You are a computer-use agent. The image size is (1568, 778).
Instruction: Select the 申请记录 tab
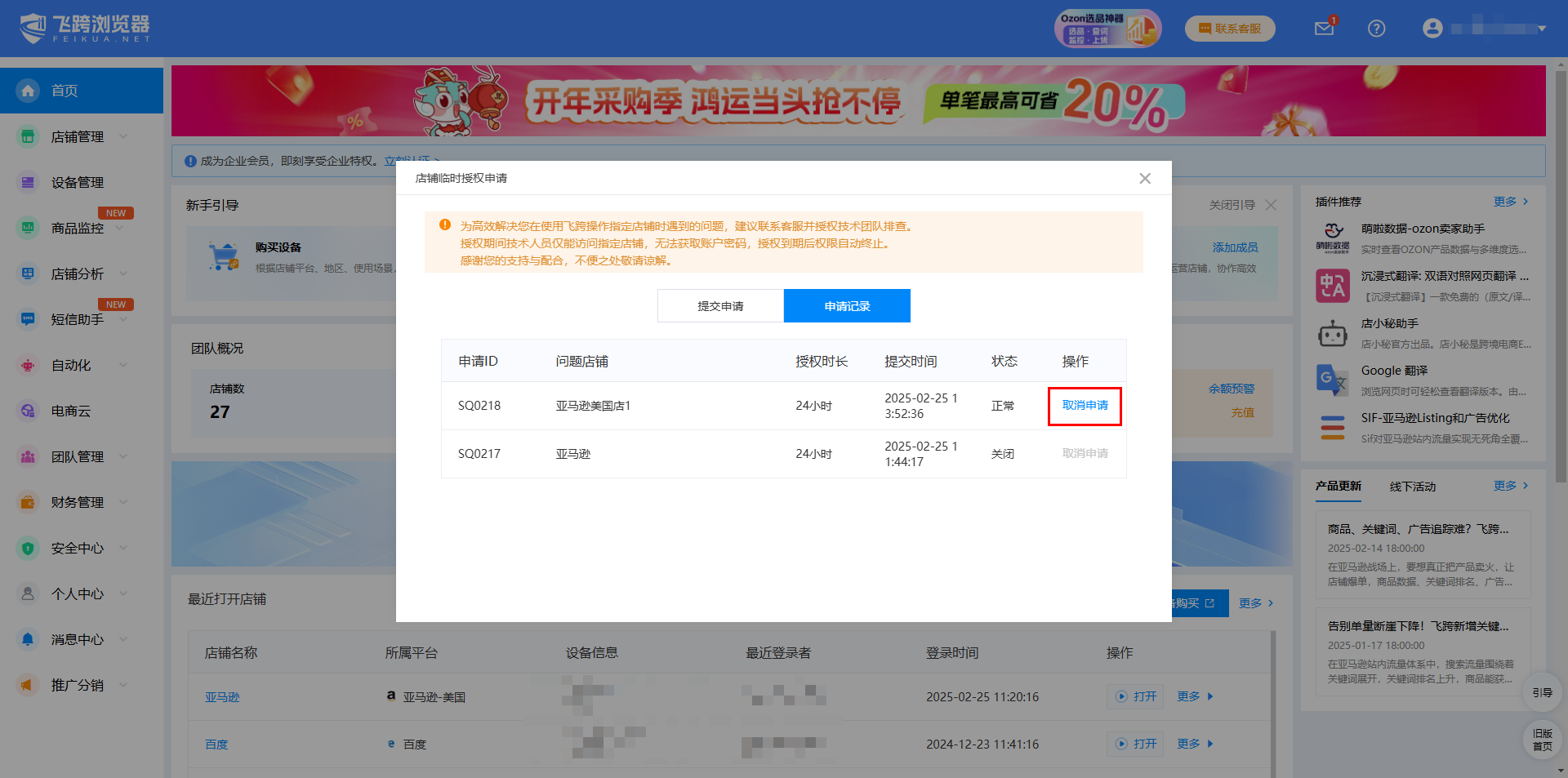[x=847, y=306]
